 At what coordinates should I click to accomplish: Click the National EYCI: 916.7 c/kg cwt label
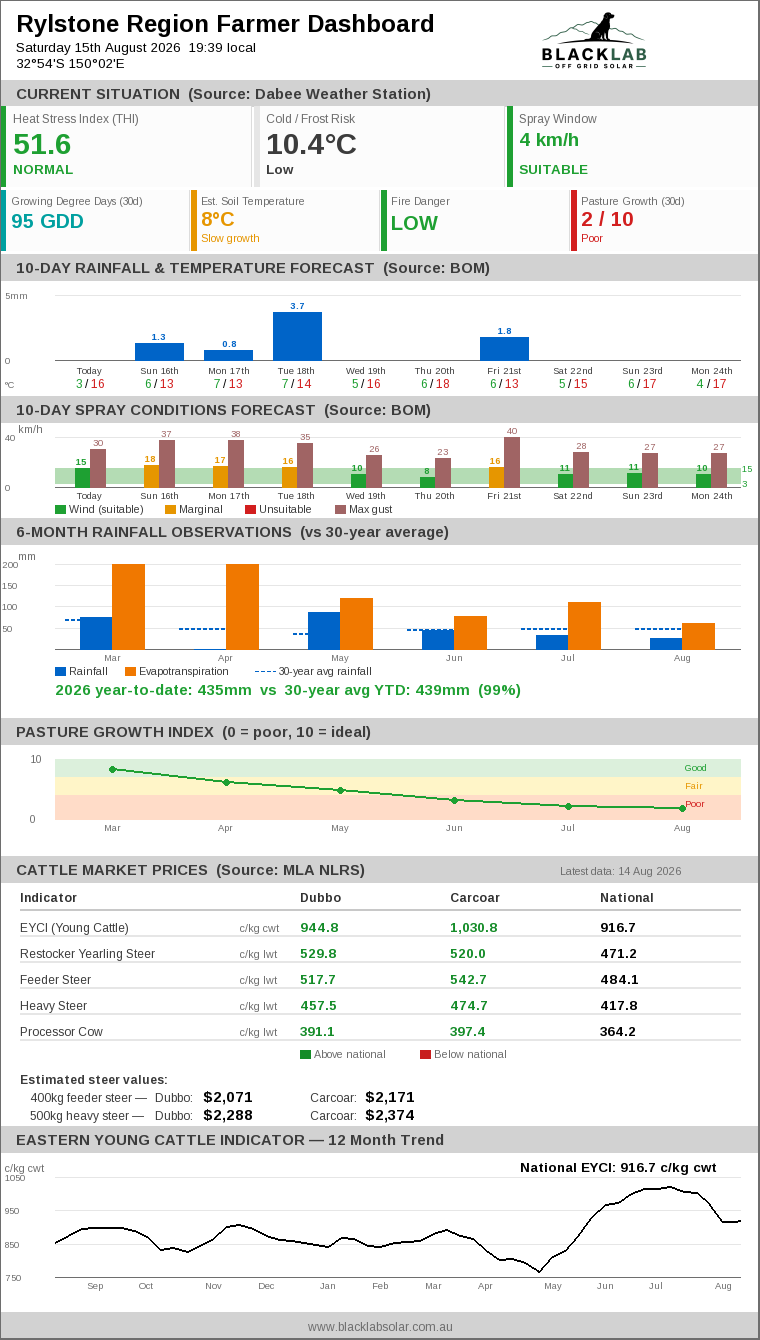point(618,1168)
